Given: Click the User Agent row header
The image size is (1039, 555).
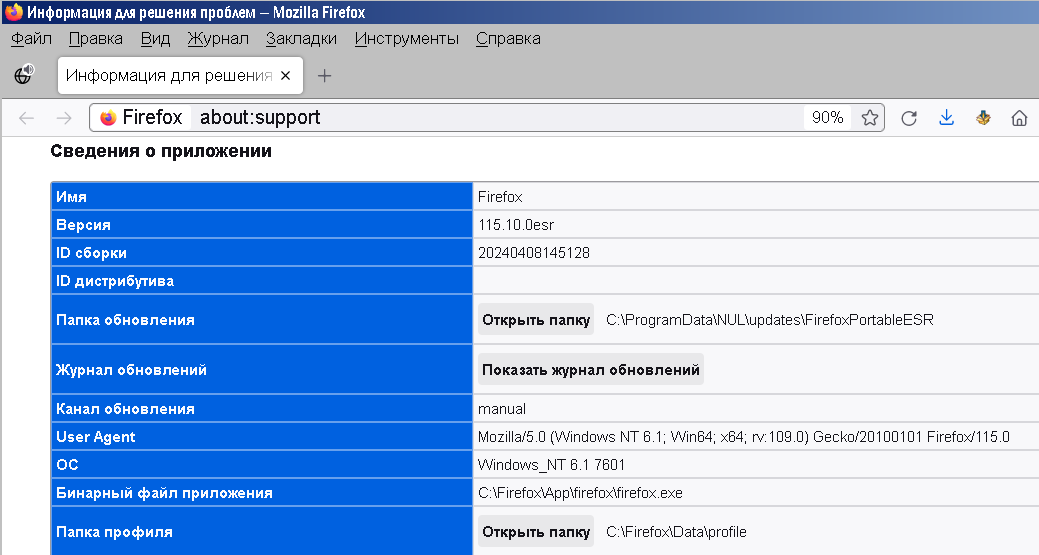Looking at the screenshot, I should 262,437.
